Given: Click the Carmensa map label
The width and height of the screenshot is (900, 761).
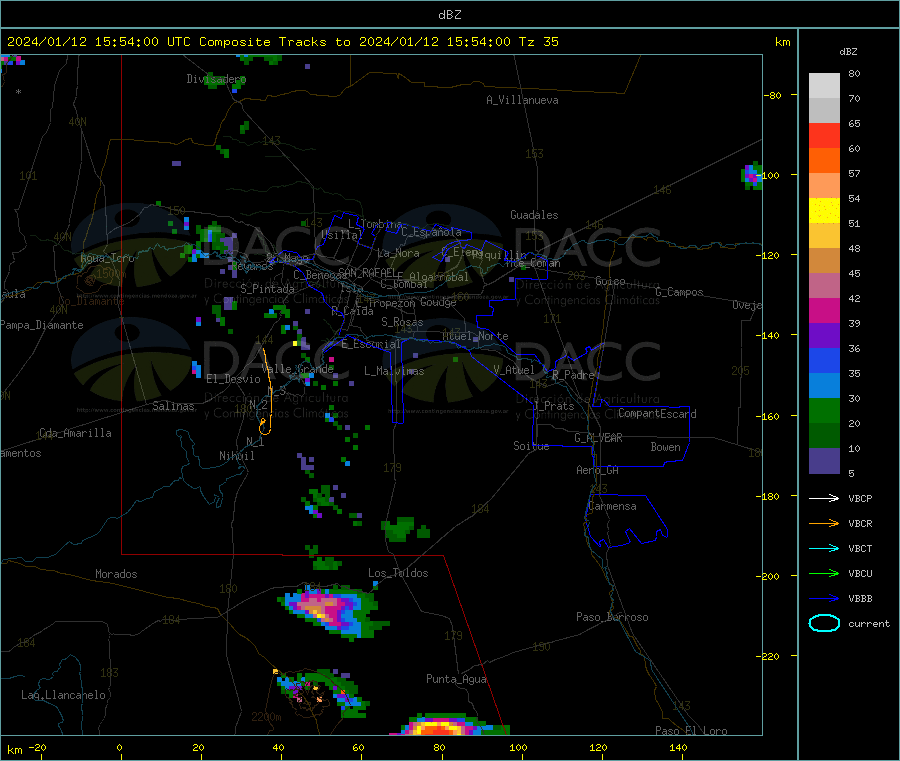Looking at the screenshot, I should point(612,506).
